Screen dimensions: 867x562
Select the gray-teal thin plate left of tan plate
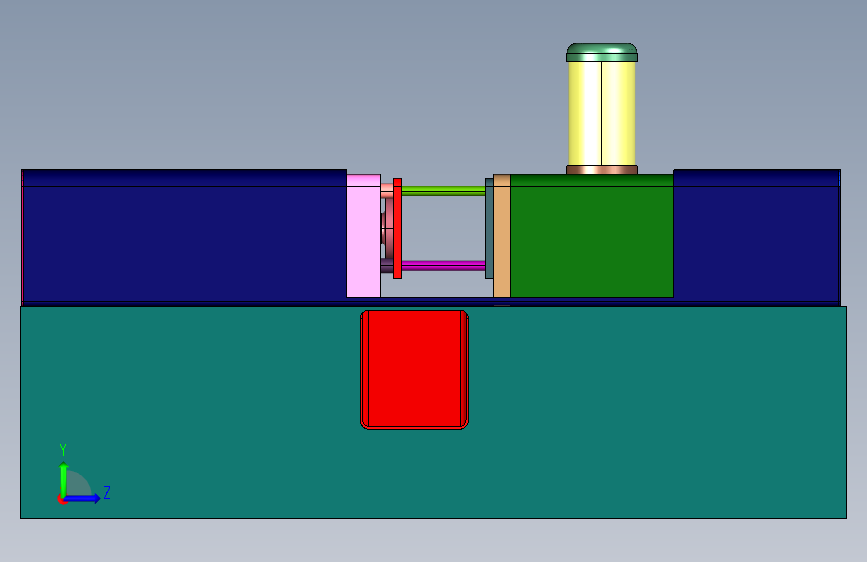[x=489, y=228]
